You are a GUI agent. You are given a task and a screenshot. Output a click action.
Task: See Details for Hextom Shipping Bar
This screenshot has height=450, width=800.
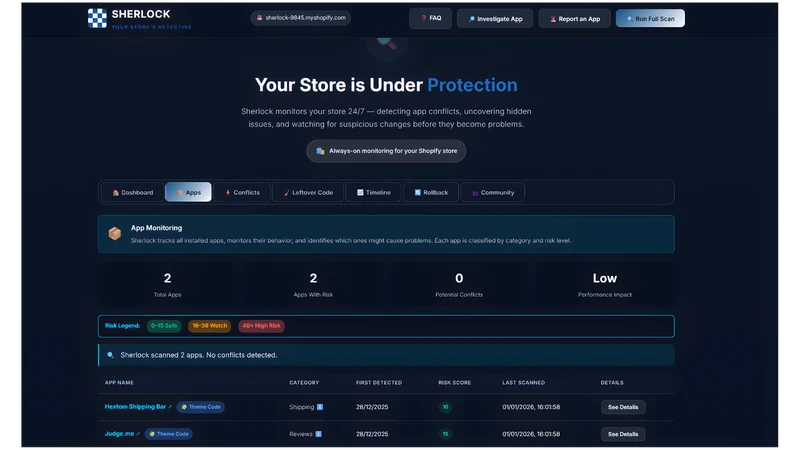[623, 407]
